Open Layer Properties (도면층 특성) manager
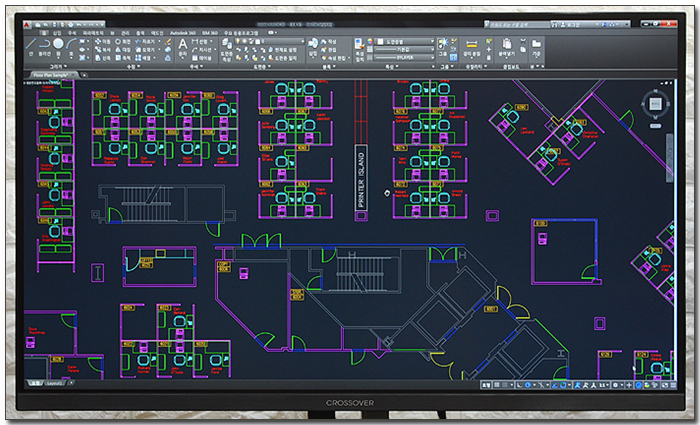The image size is (700, 425). pos(225,49)
